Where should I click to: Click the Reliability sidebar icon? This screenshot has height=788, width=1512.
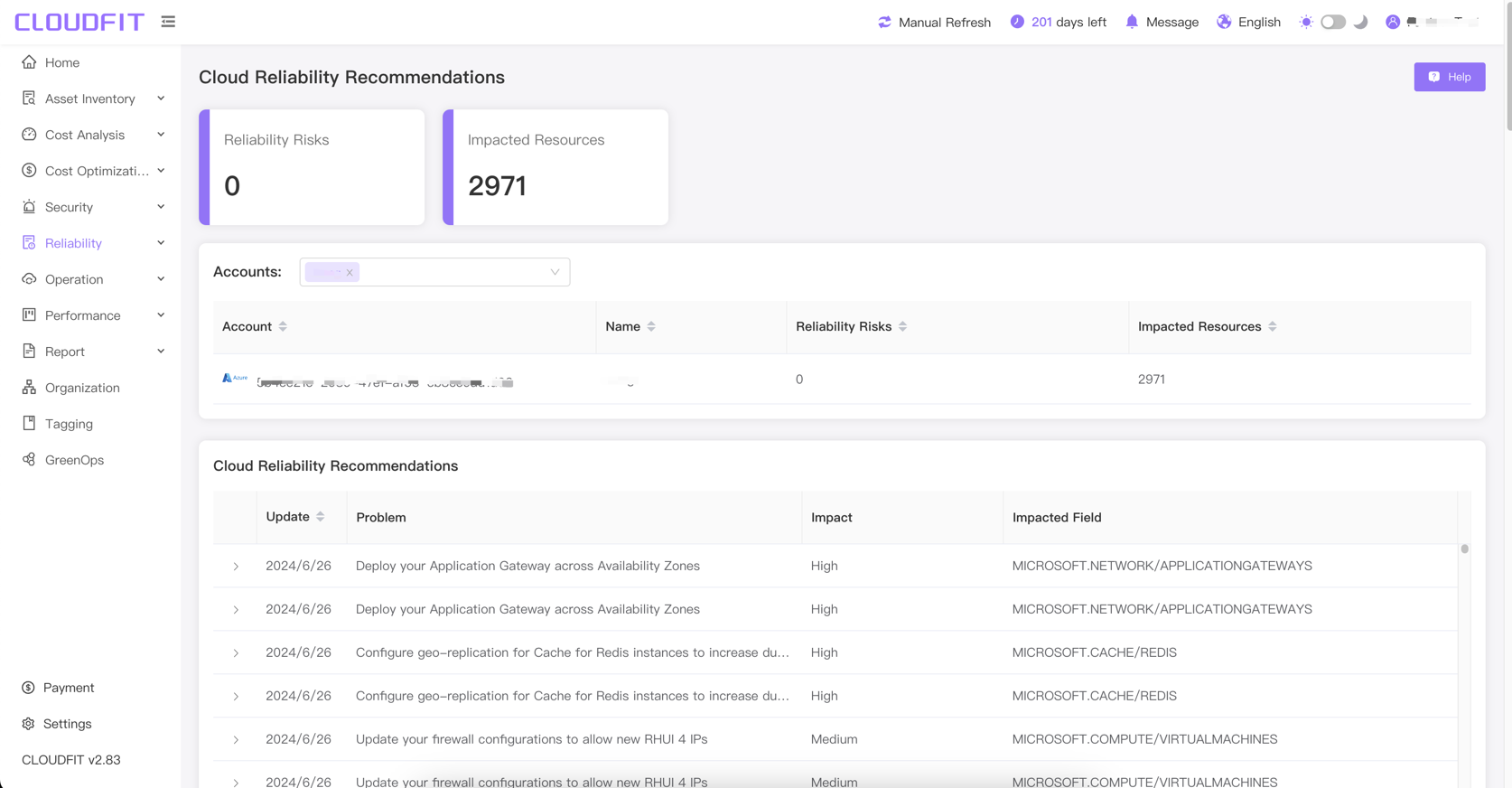[29, 243]
